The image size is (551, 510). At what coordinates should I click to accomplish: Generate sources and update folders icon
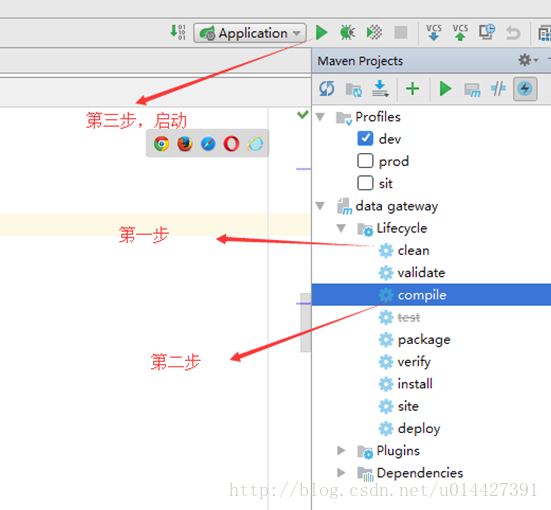pos(354,89)
